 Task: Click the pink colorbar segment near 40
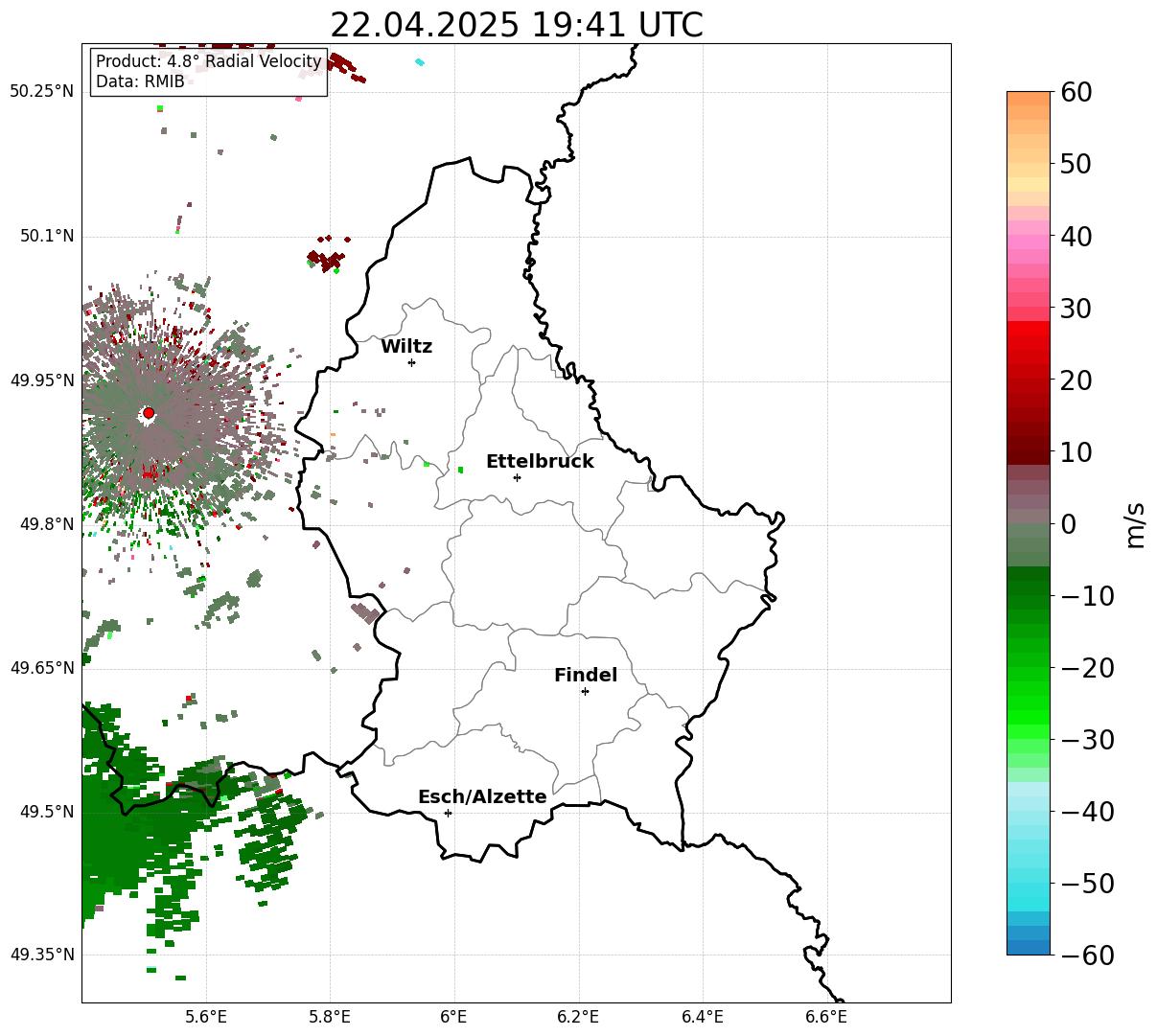point(1029,242)
